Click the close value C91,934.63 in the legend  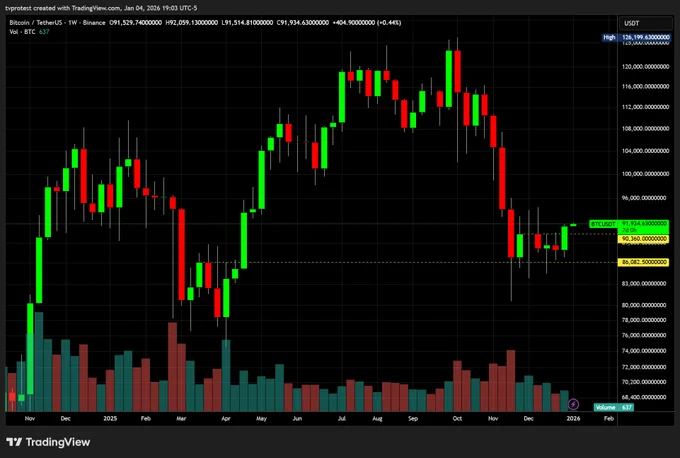coord(303,23)
